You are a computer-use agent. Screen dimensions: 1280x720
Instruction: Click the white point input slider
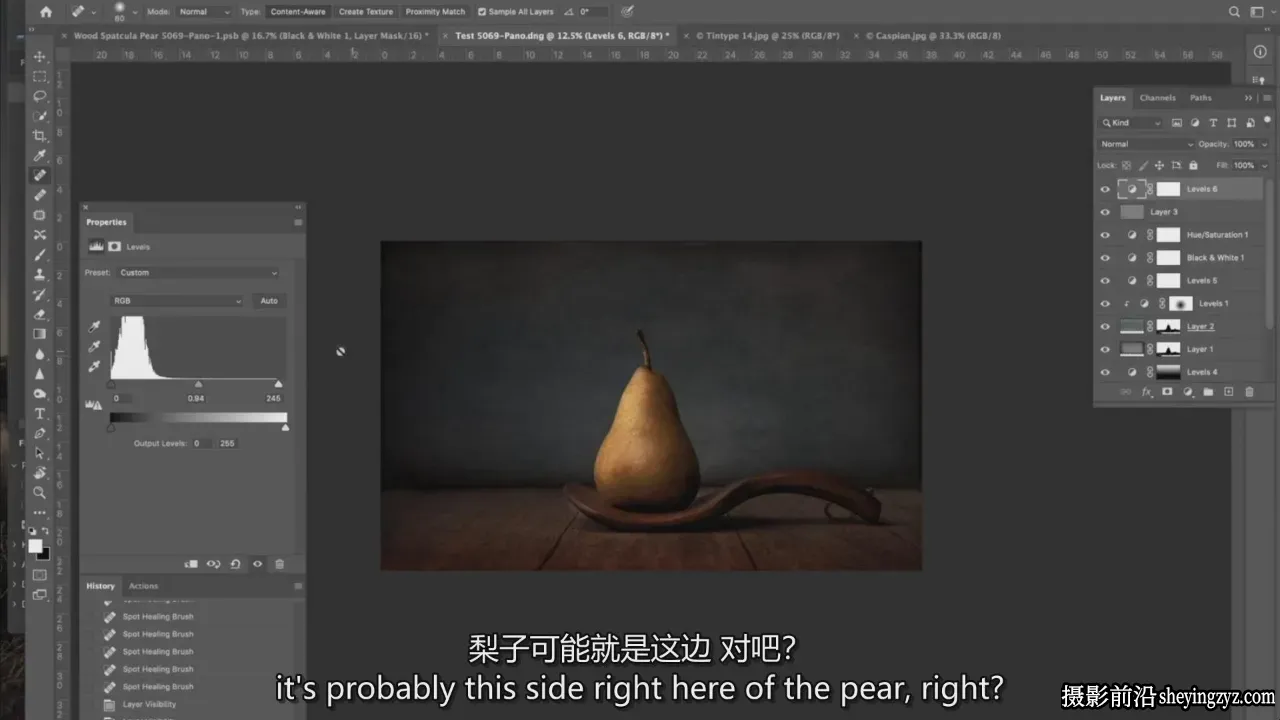(x=278, y=384)
